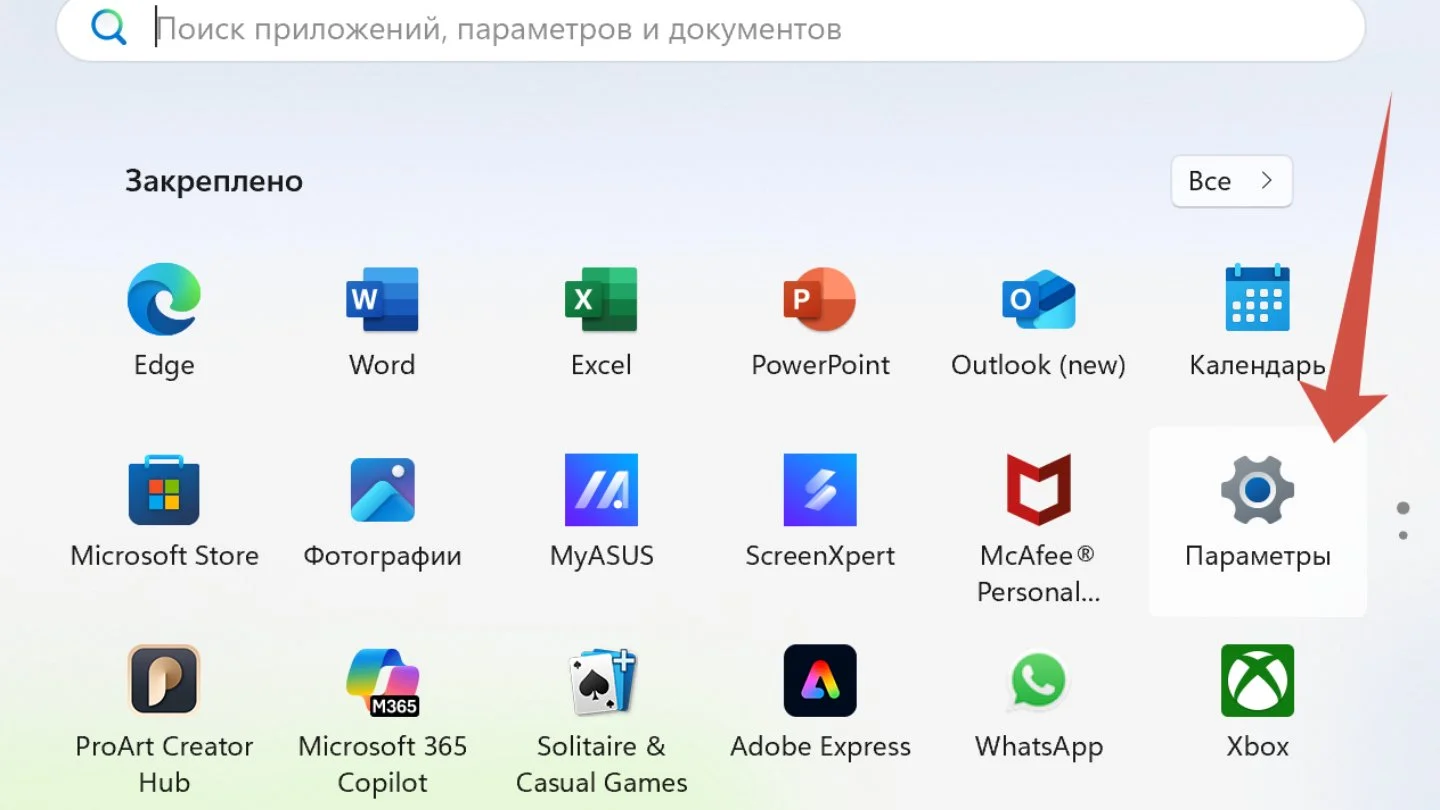Click the search magnifier icon
This screenshot has height=810, width=1440.
pos(108,27)
